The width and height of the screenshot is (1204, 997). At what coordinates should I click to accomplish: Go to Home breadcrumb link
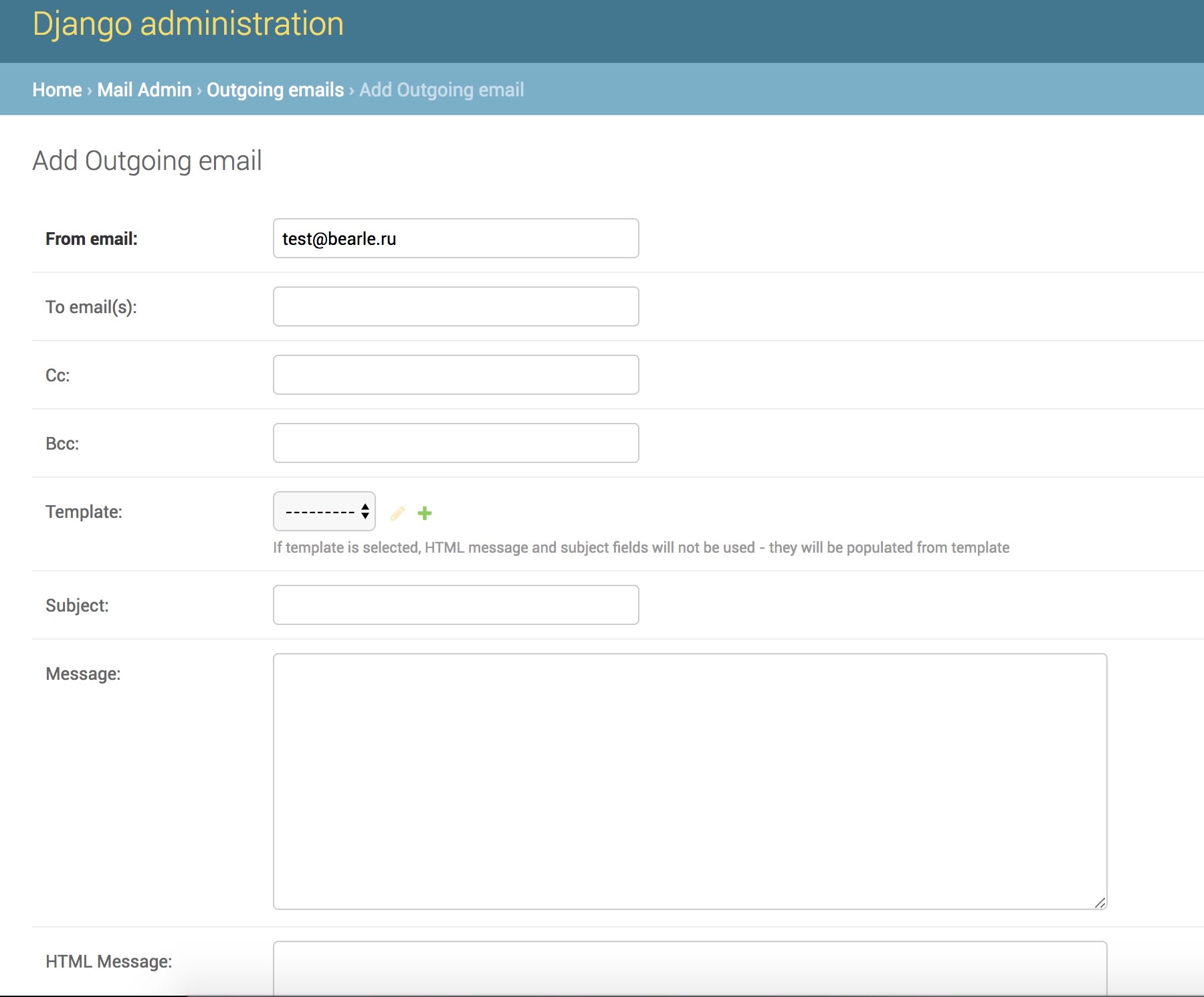coord(57,90)
